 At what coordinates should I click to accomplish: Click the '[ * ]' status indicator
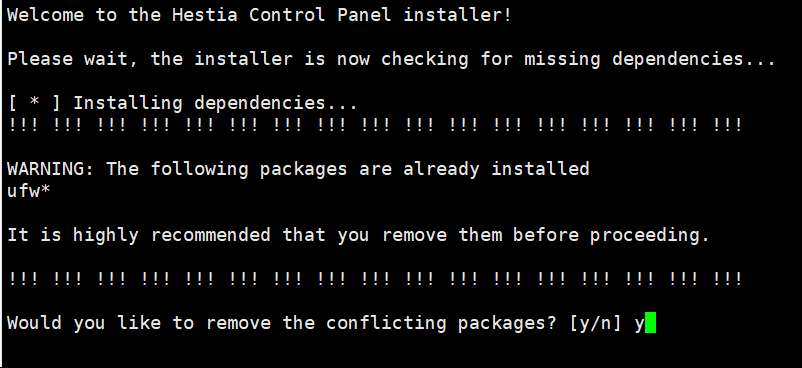coord(34,103)
